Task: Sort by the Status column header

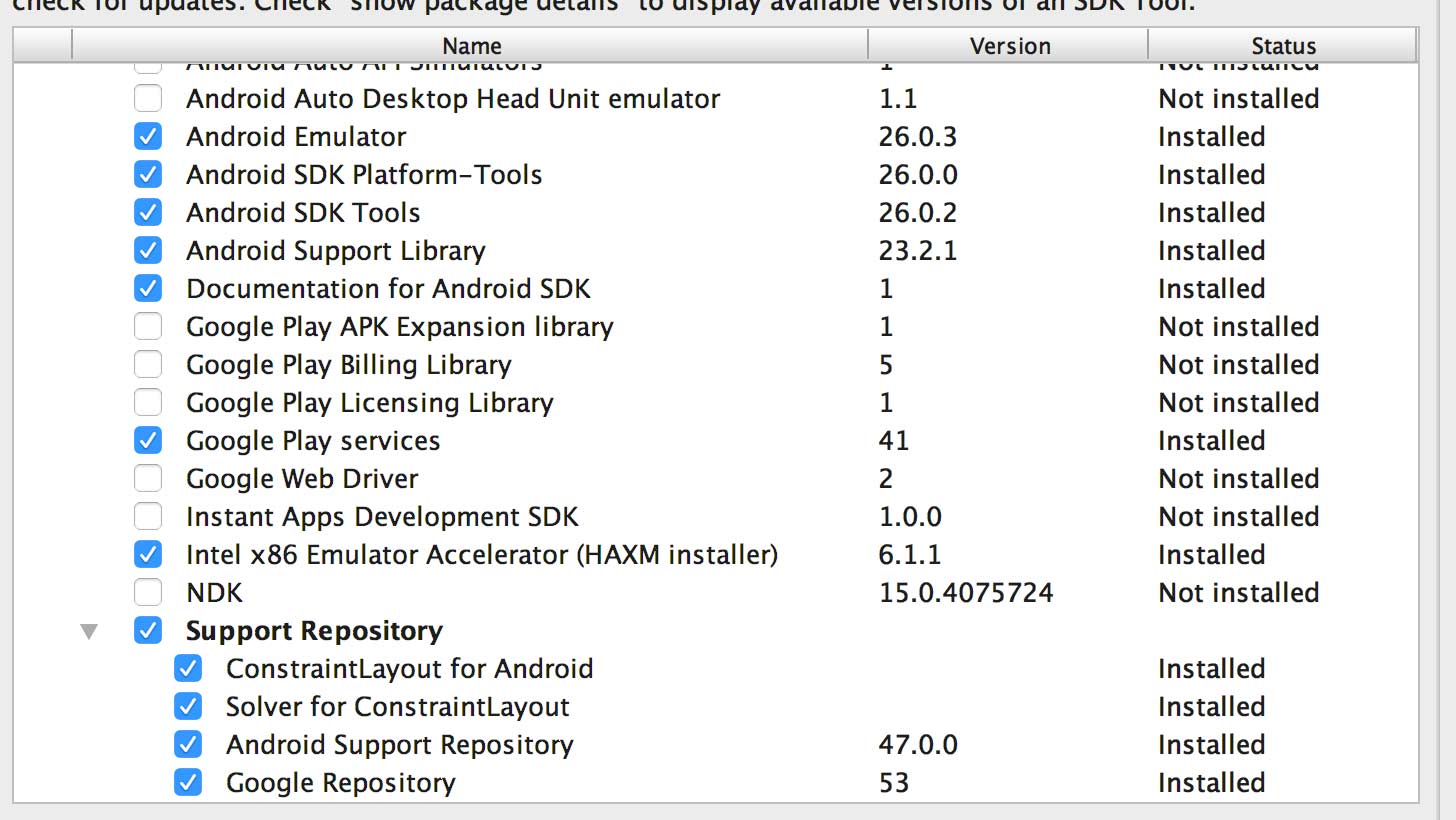Action: (x=1283, y=46)
